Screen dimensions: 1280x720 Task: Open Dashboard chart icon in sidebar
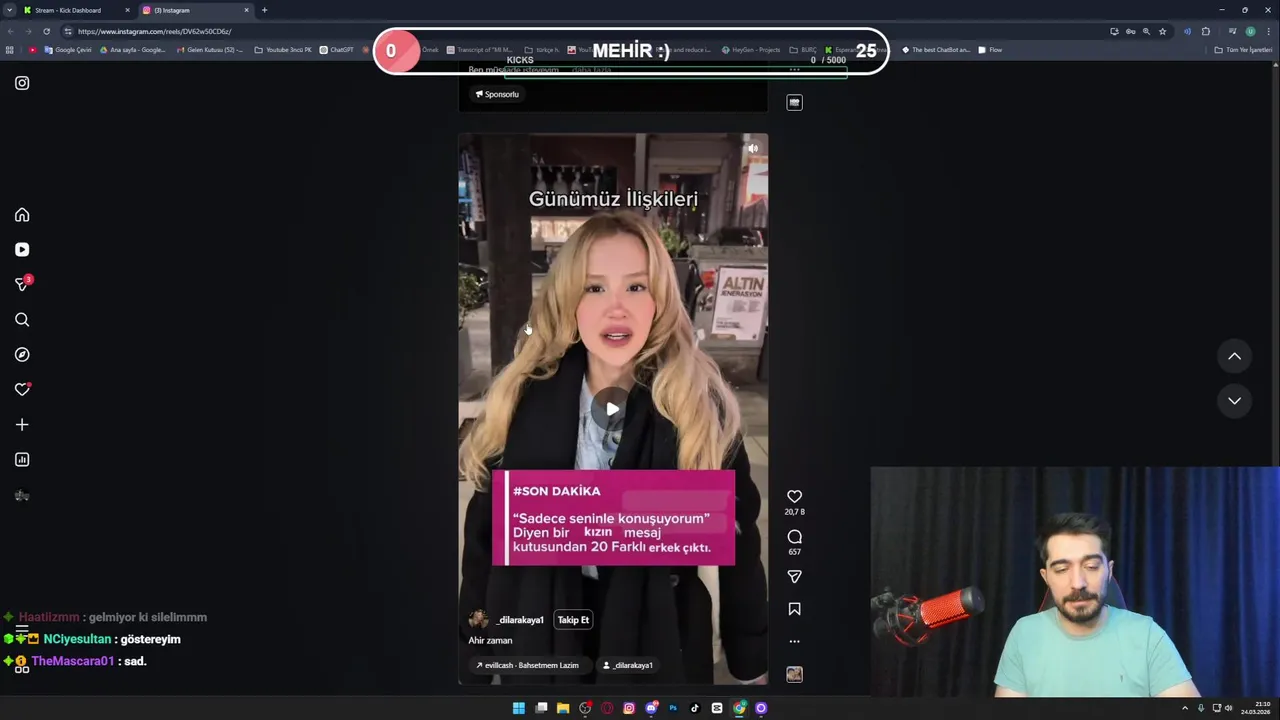tap(22, 460)
